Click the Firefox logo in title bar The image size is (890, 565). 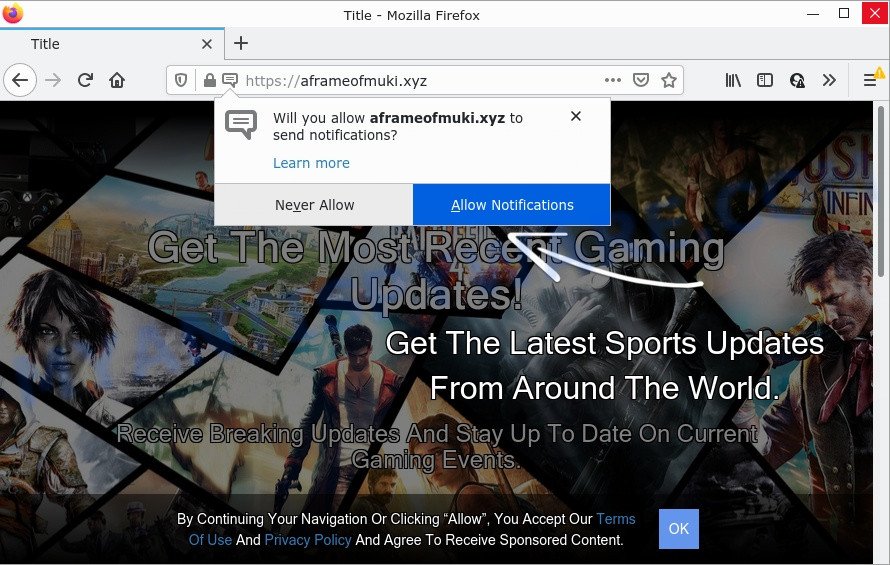click(12, 12)
